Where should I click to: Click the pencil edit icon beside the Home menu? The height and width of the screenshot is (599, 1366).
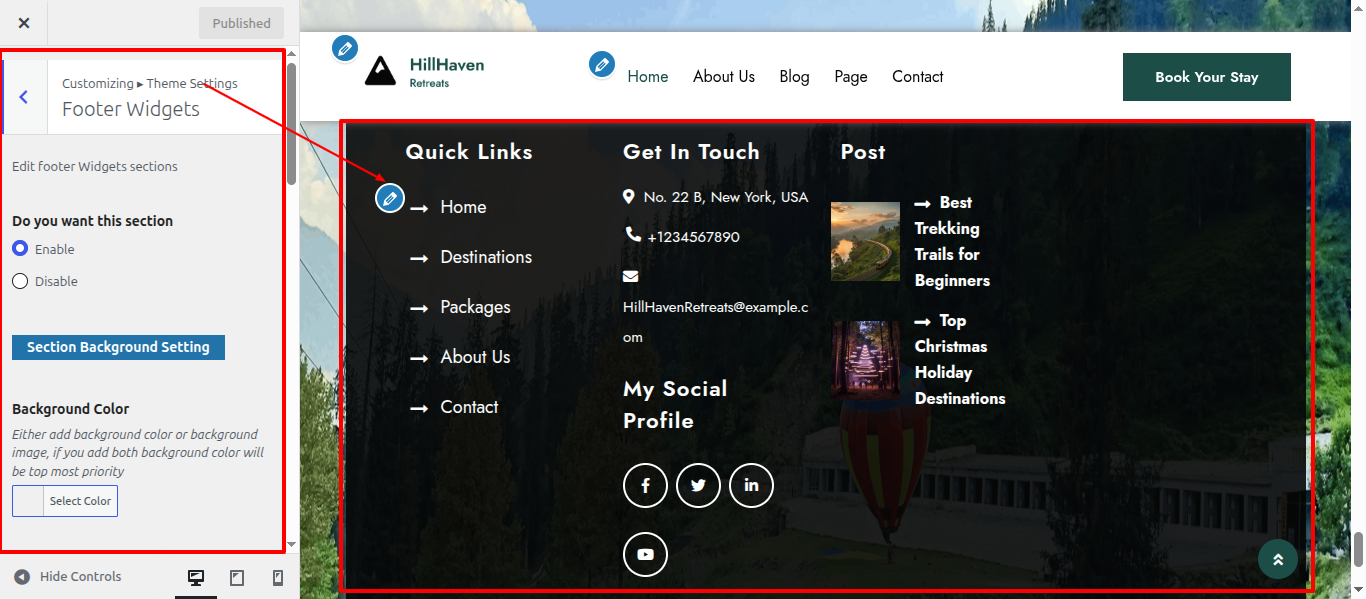click(602, 65)
